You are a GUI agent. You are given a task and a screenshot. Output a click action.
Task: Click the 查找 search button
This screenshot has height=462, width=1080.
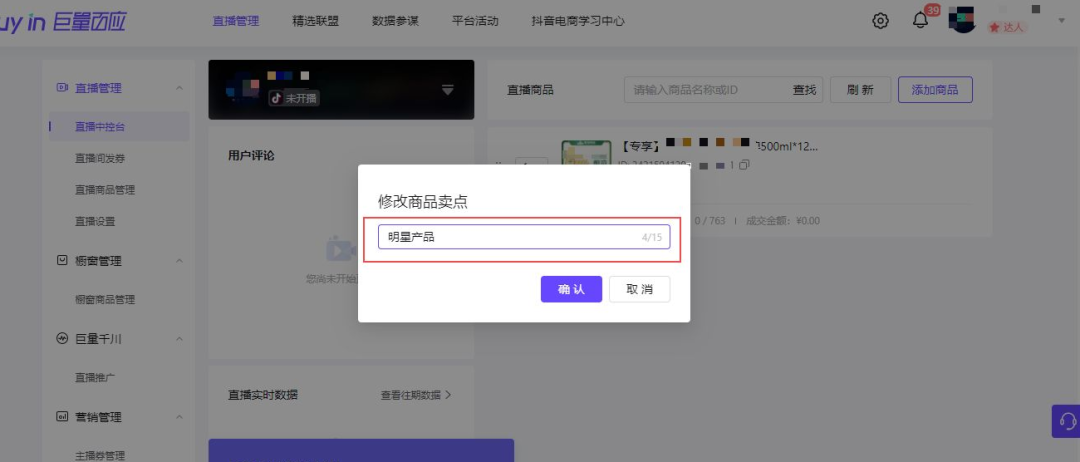tap(804, 90)
